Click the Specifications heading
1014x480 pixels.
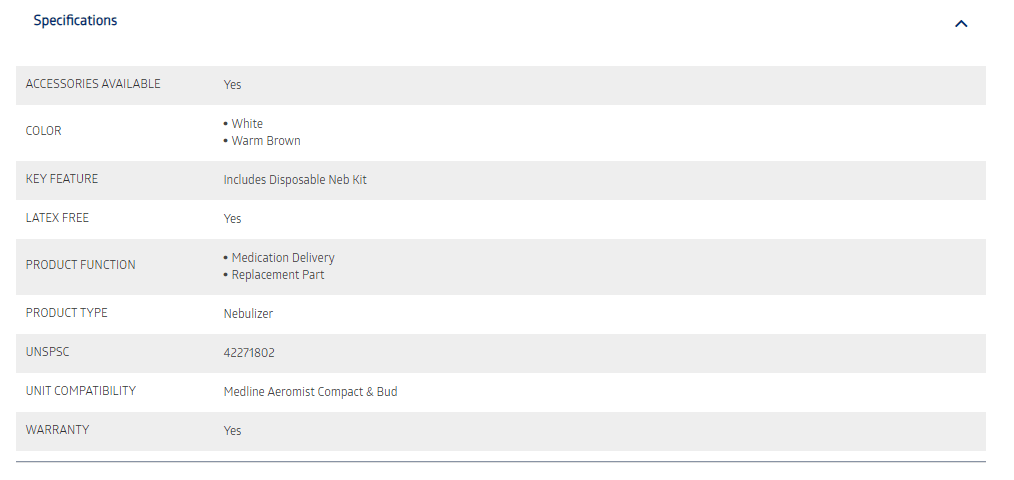tap(75, 21)
